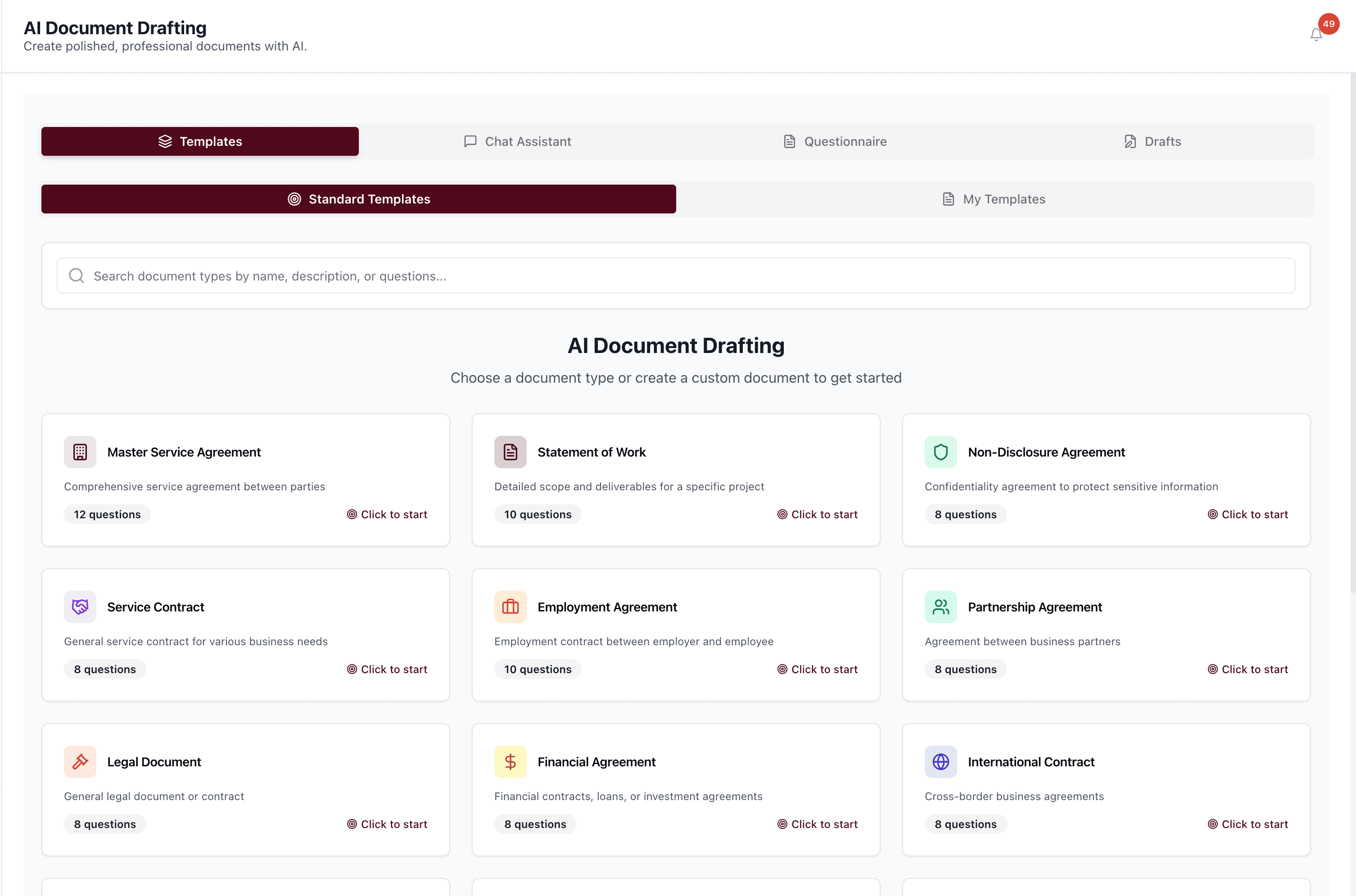Select the Standard Templates tab
Screen dimensions: 1356x896
point(359,199)
